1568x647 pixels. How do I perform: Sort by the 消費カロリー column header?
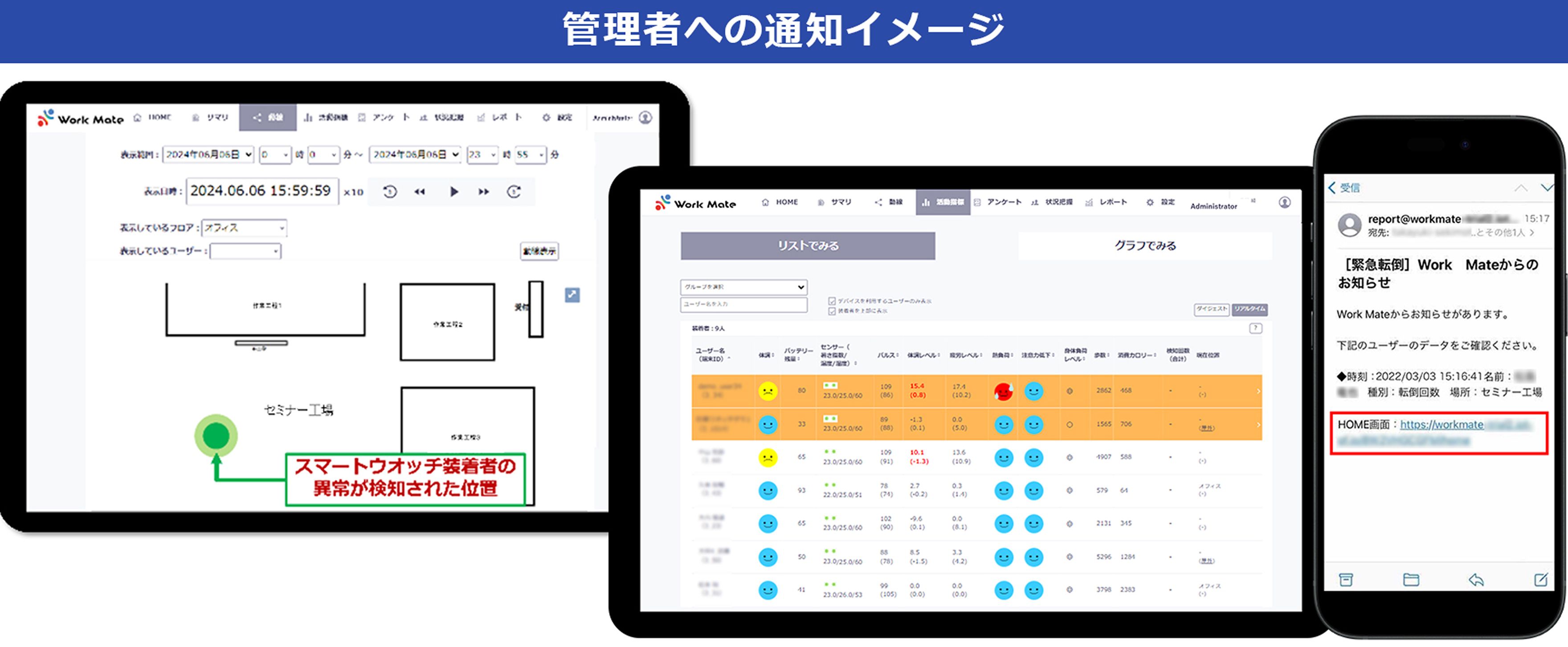1137,355
